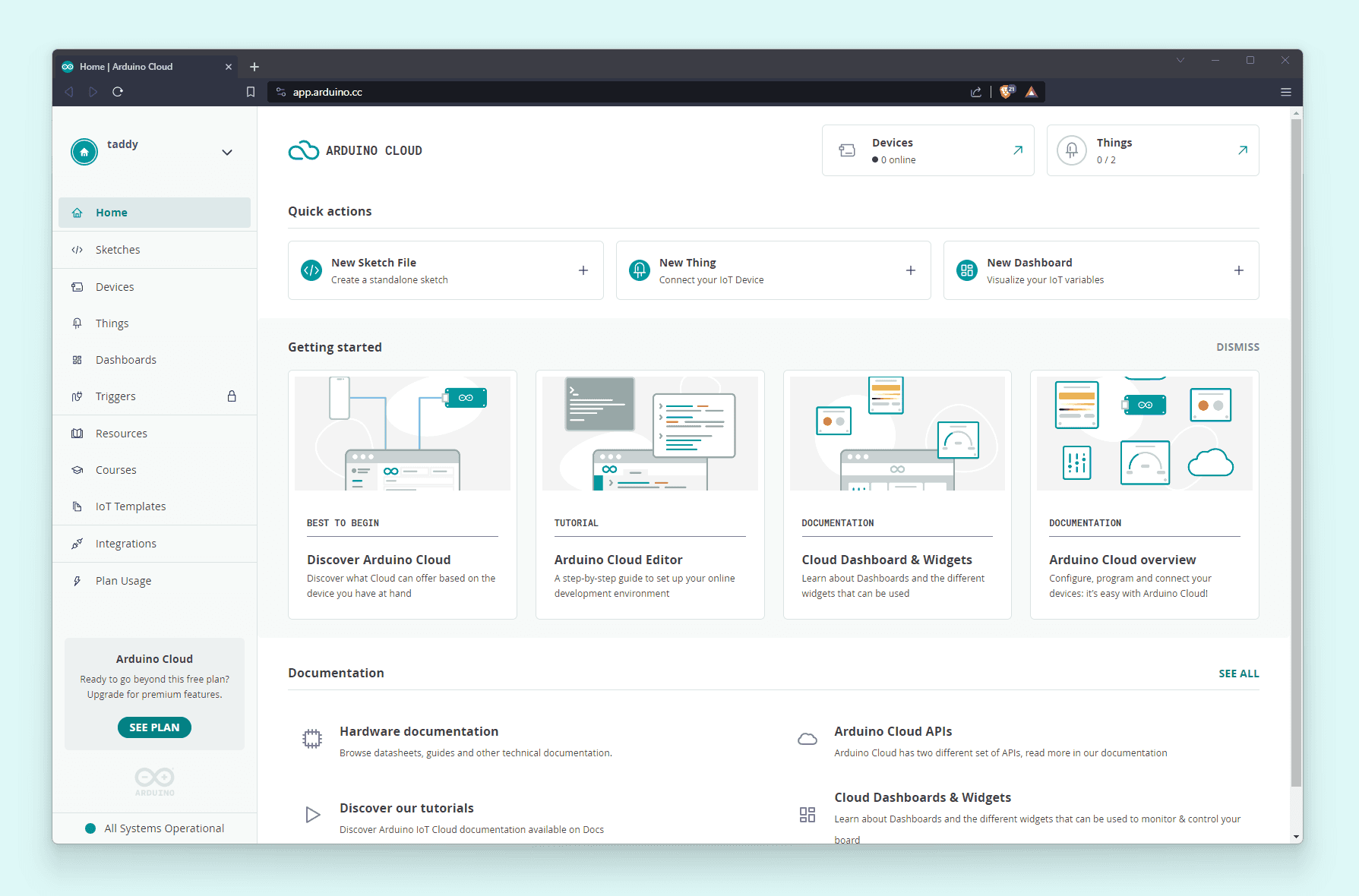
Task: Open the Resources section
Action: point(121,433)
